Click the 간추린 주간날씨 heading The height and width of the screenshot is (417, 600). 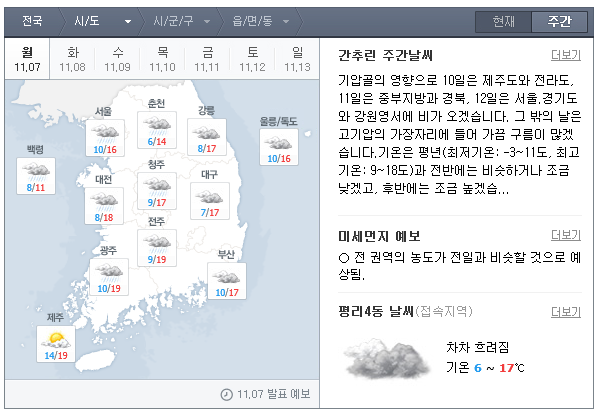386,56
